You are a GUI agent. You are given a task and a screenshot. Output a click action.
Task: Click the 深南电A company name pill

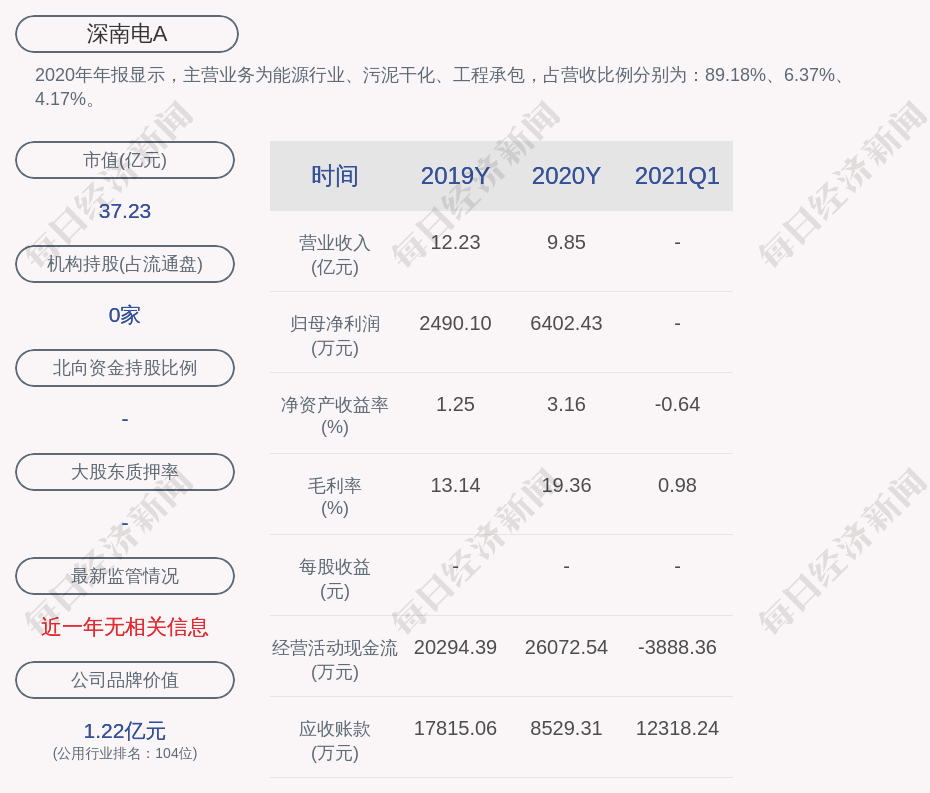point(127,34)
